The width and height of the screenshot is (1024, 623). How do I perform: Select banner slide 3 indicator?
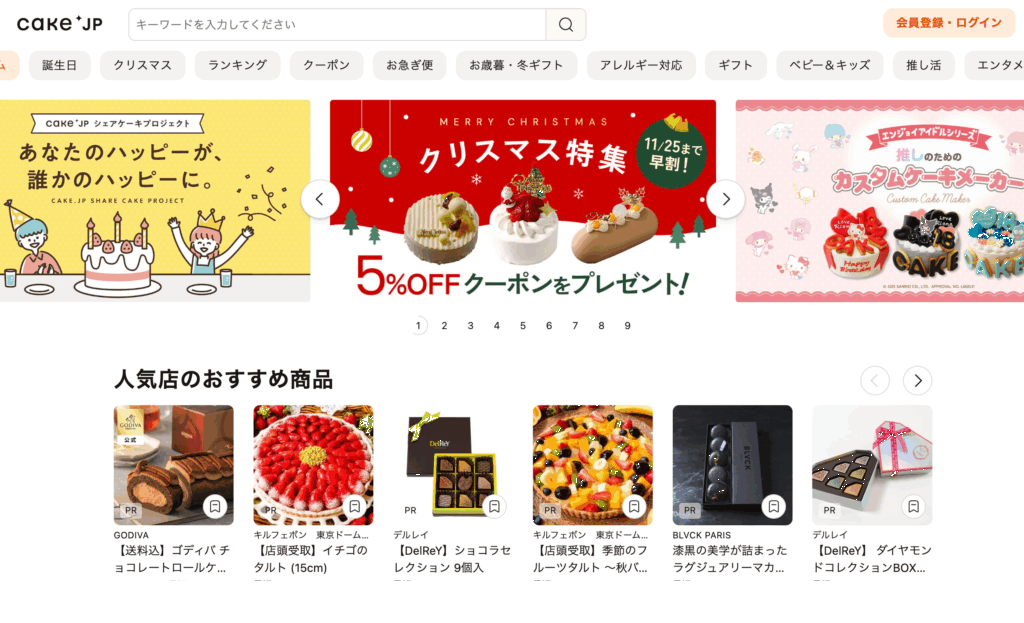coord(470,325)
